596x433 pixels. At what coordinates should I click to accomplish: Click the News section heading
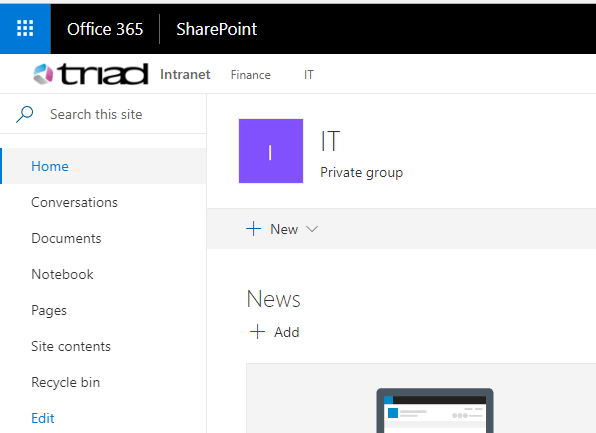coord(273,299)
